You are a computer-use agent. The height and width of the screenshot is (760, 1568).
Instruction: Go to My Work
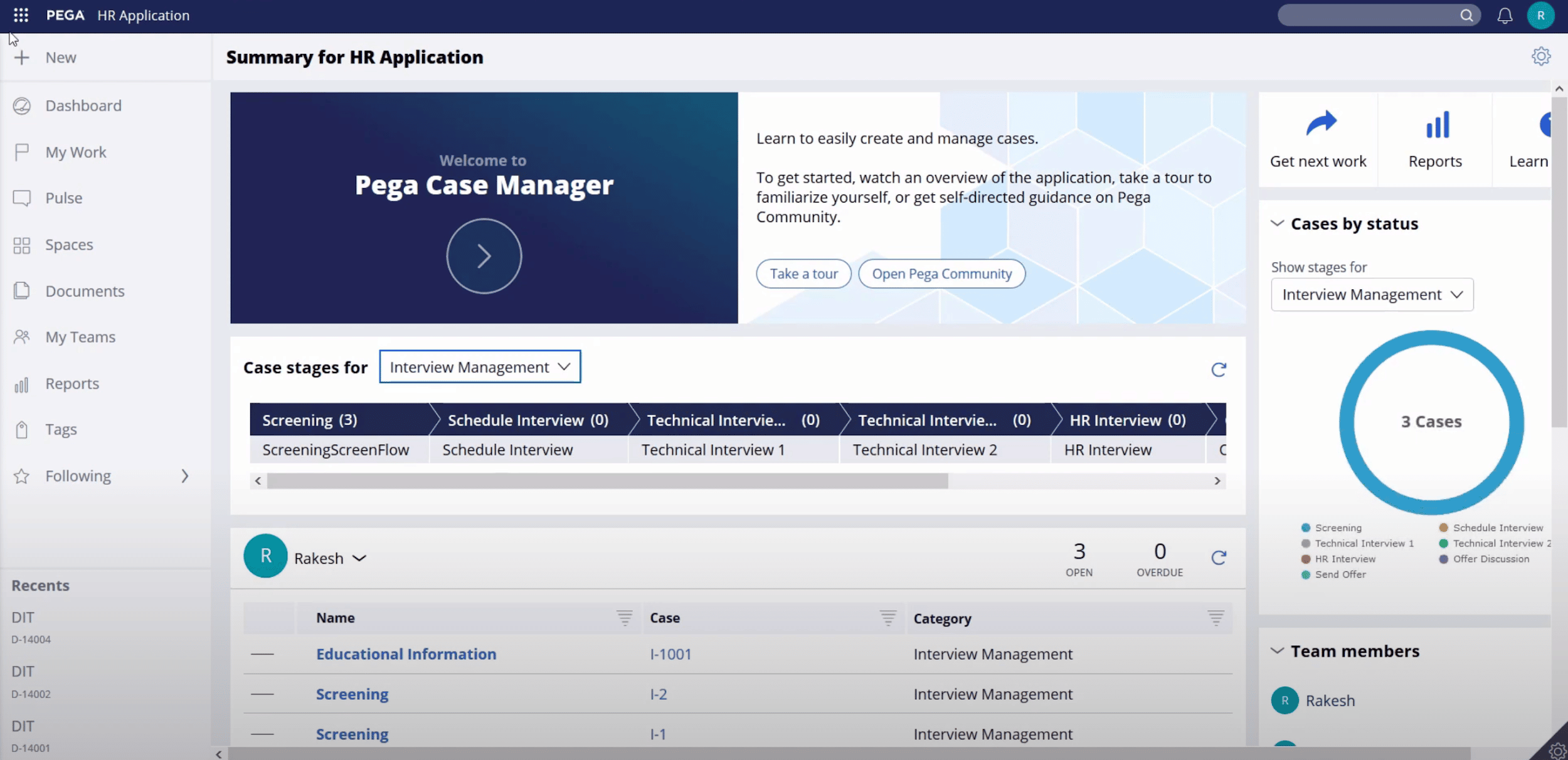pos(76,152)
